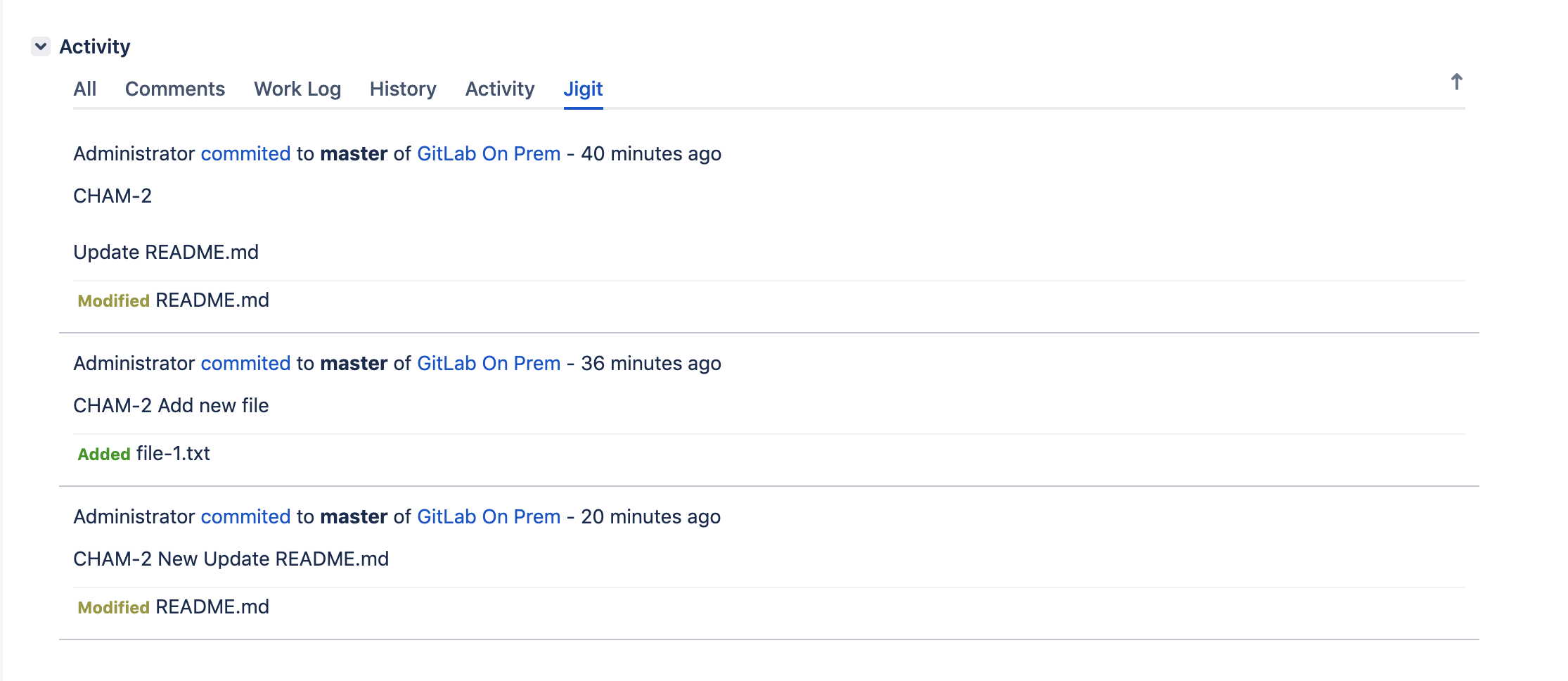
Task: Collapse the Activity section chevron
Action: (x=41, y=46)
